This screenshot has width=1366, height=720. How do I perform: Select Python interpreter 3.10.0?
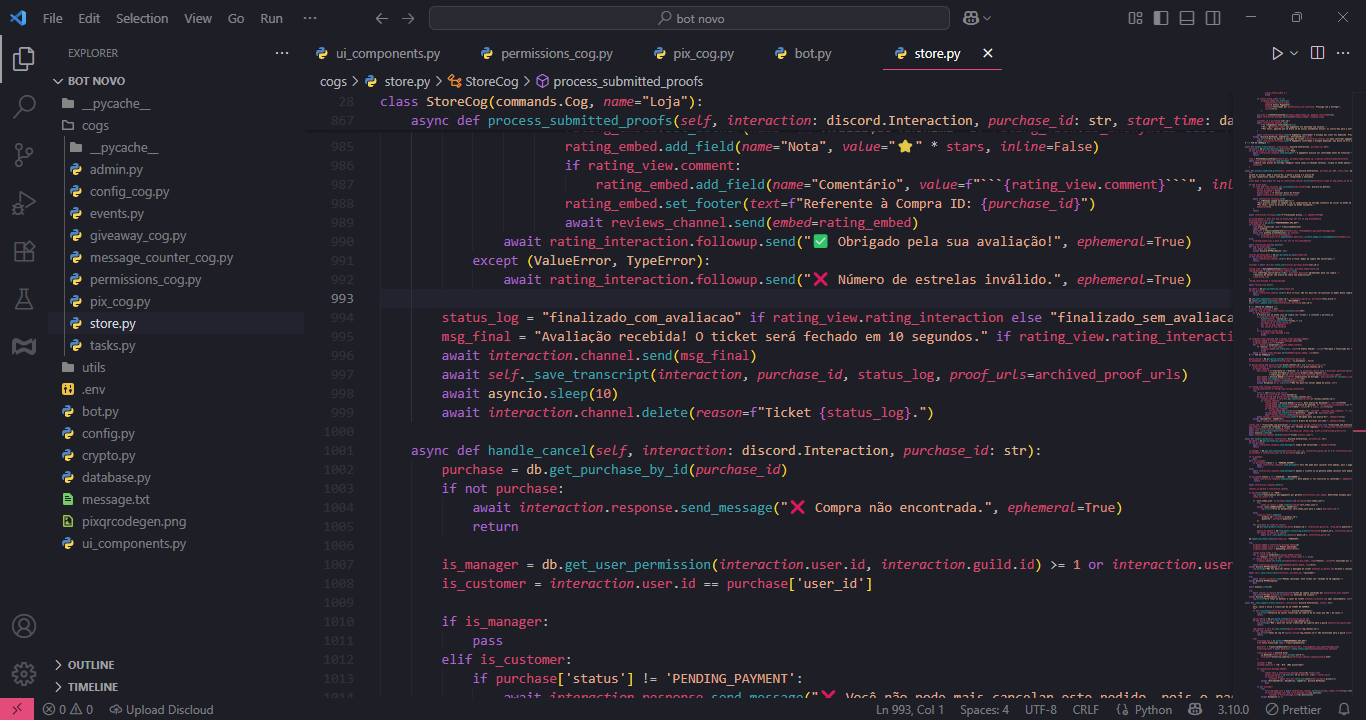click(1233, 709)
